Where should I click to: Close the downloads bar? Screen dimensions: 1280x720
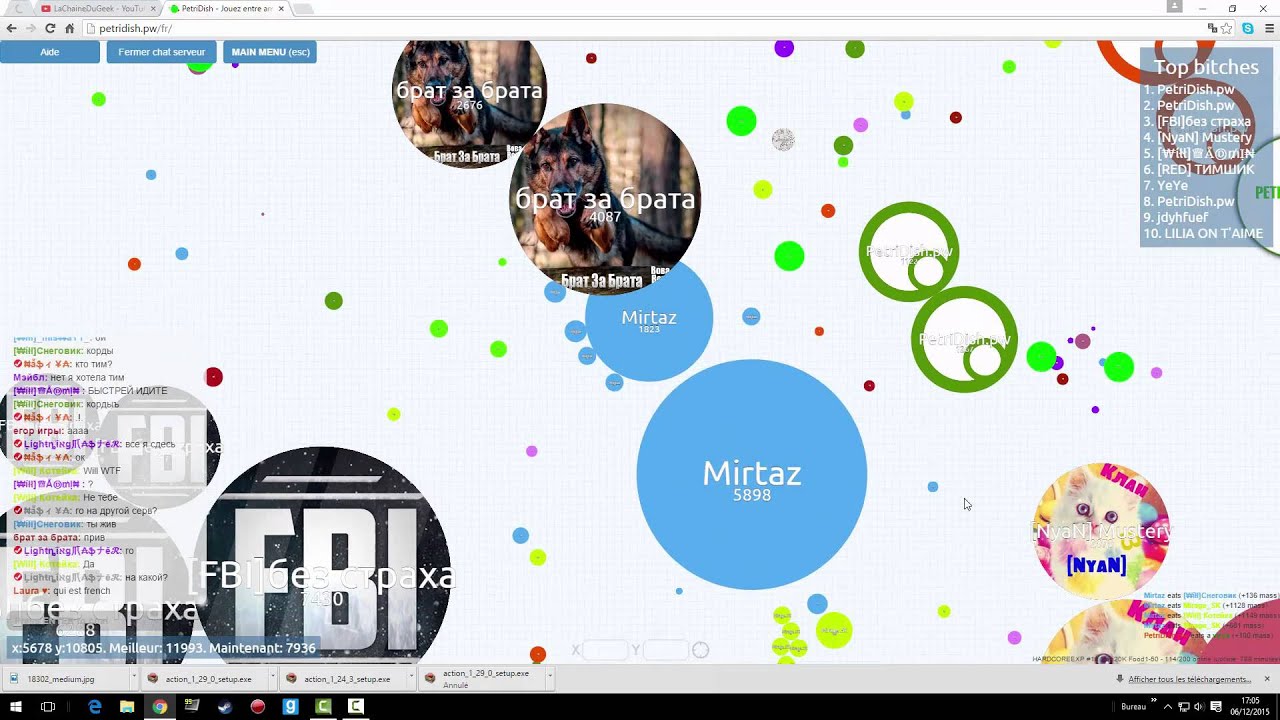1266,679
